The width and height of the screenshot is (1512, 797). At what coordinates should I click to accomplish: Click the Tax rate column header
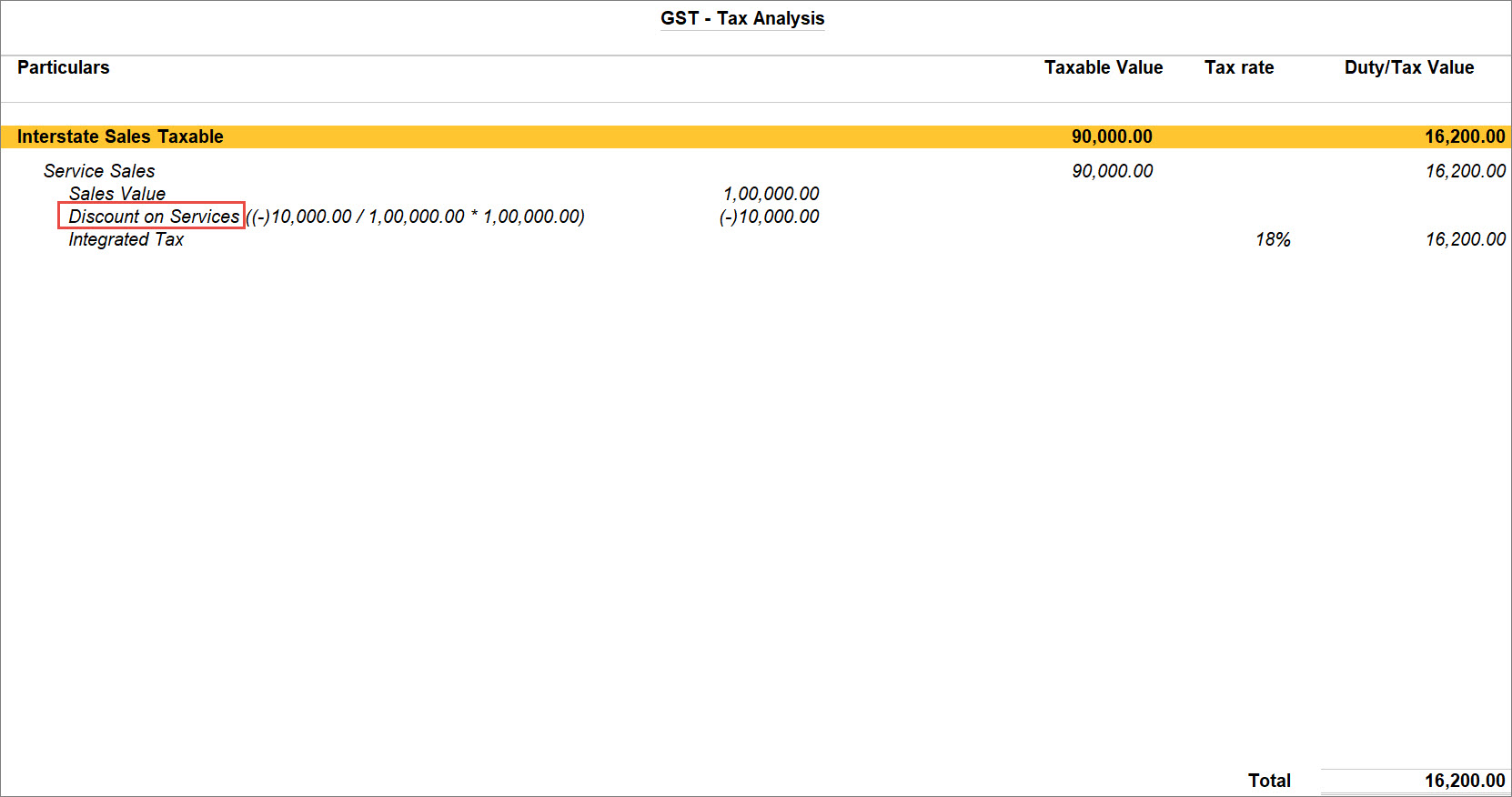click(1239, 67)
